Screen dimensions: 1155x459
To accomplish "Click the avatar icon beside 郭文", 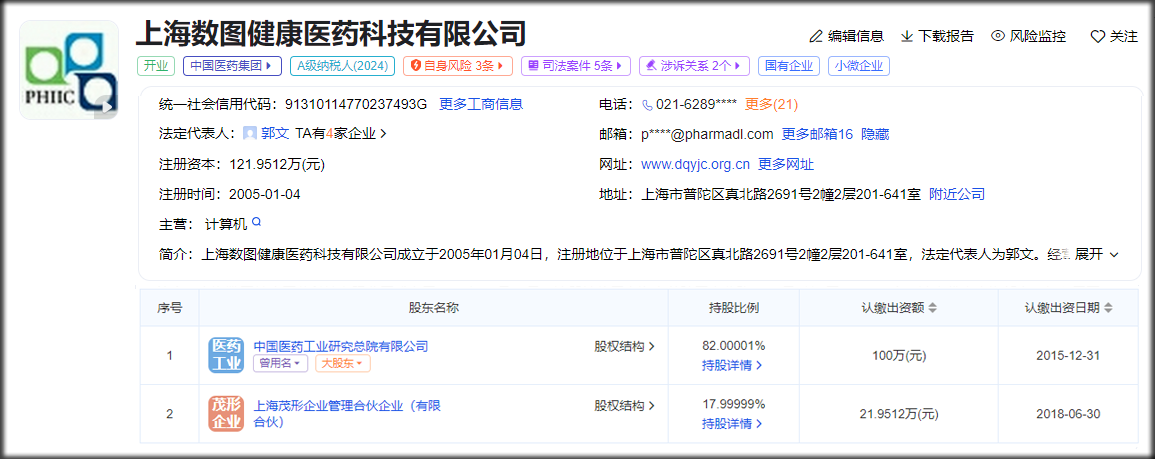I will click(x=250, y=134).
